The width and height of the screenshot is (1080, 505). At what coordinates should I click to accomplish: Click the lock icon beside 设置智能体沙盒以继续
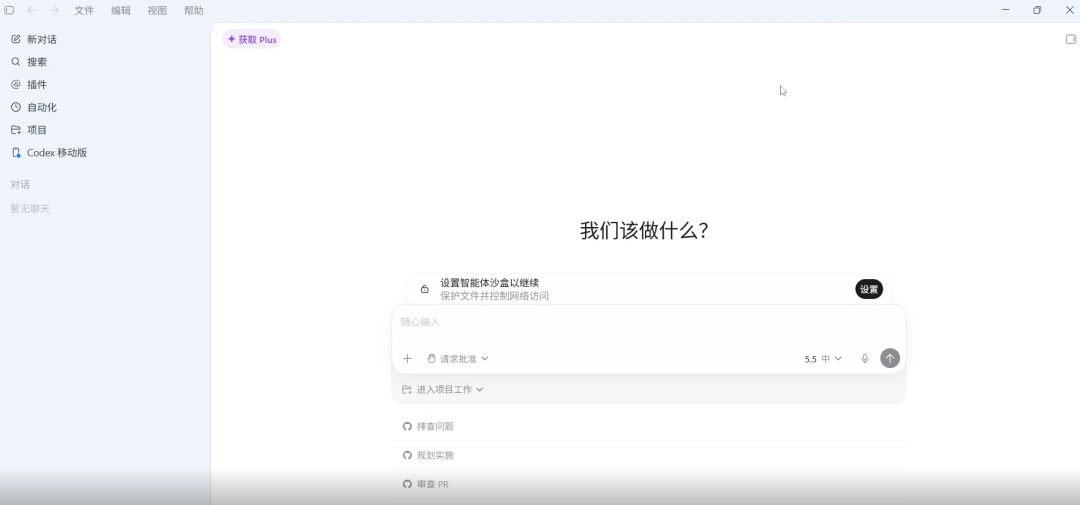[424, 289]
